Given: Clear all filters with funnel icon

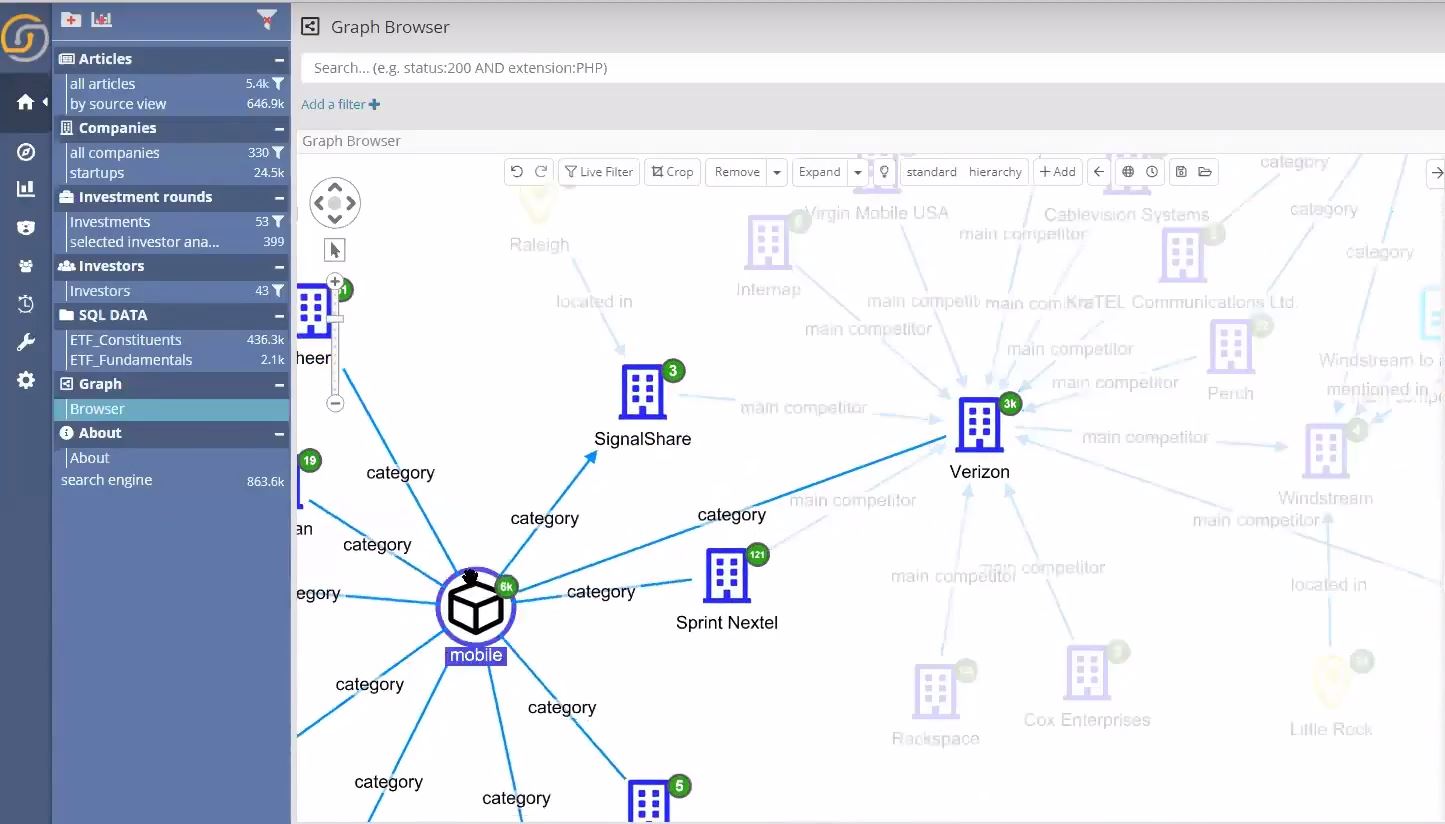Looking at the screenshot, I should point(266,18).
